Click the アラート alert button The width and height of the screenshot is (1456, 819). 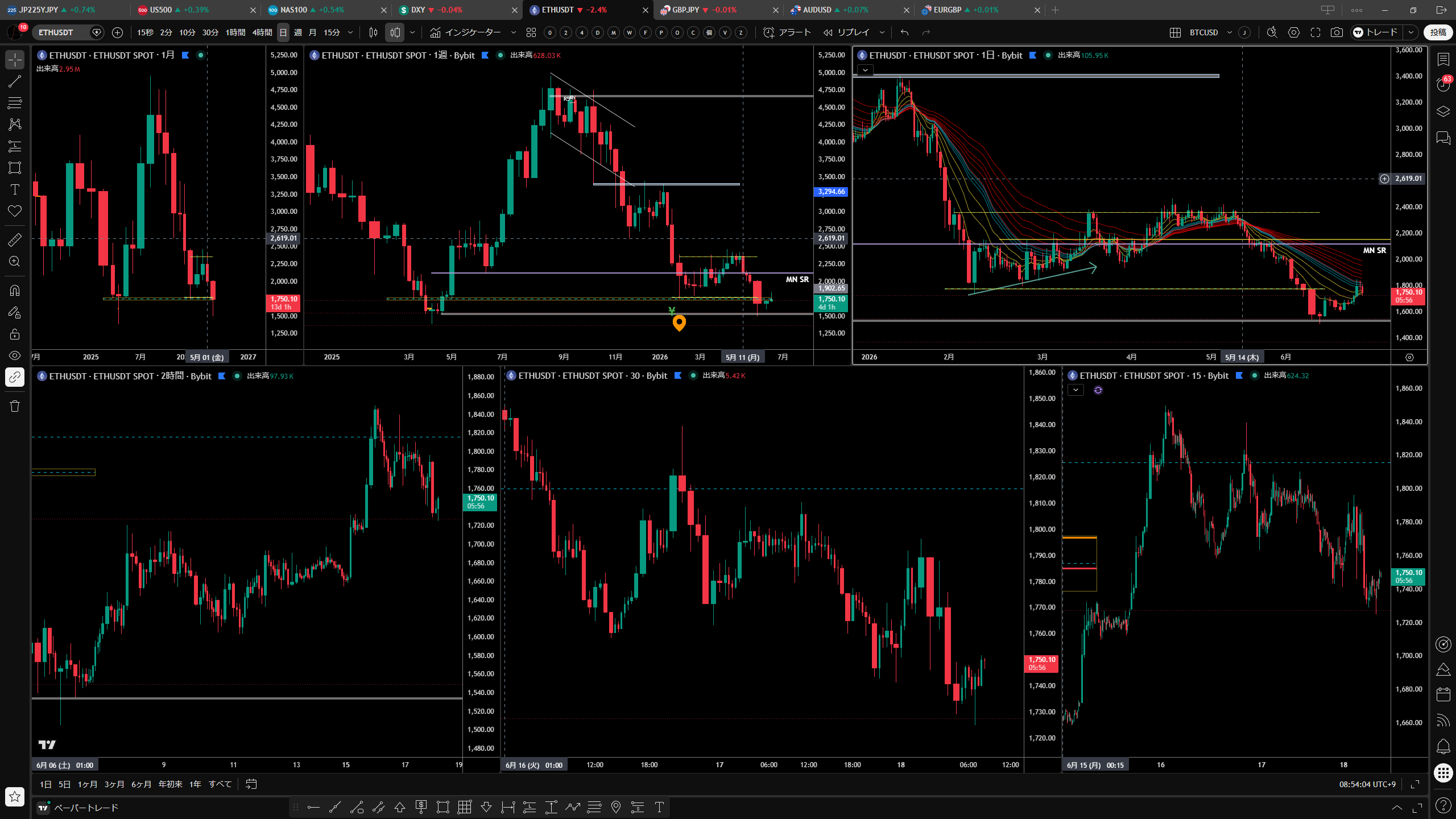(x=787, y=32)
